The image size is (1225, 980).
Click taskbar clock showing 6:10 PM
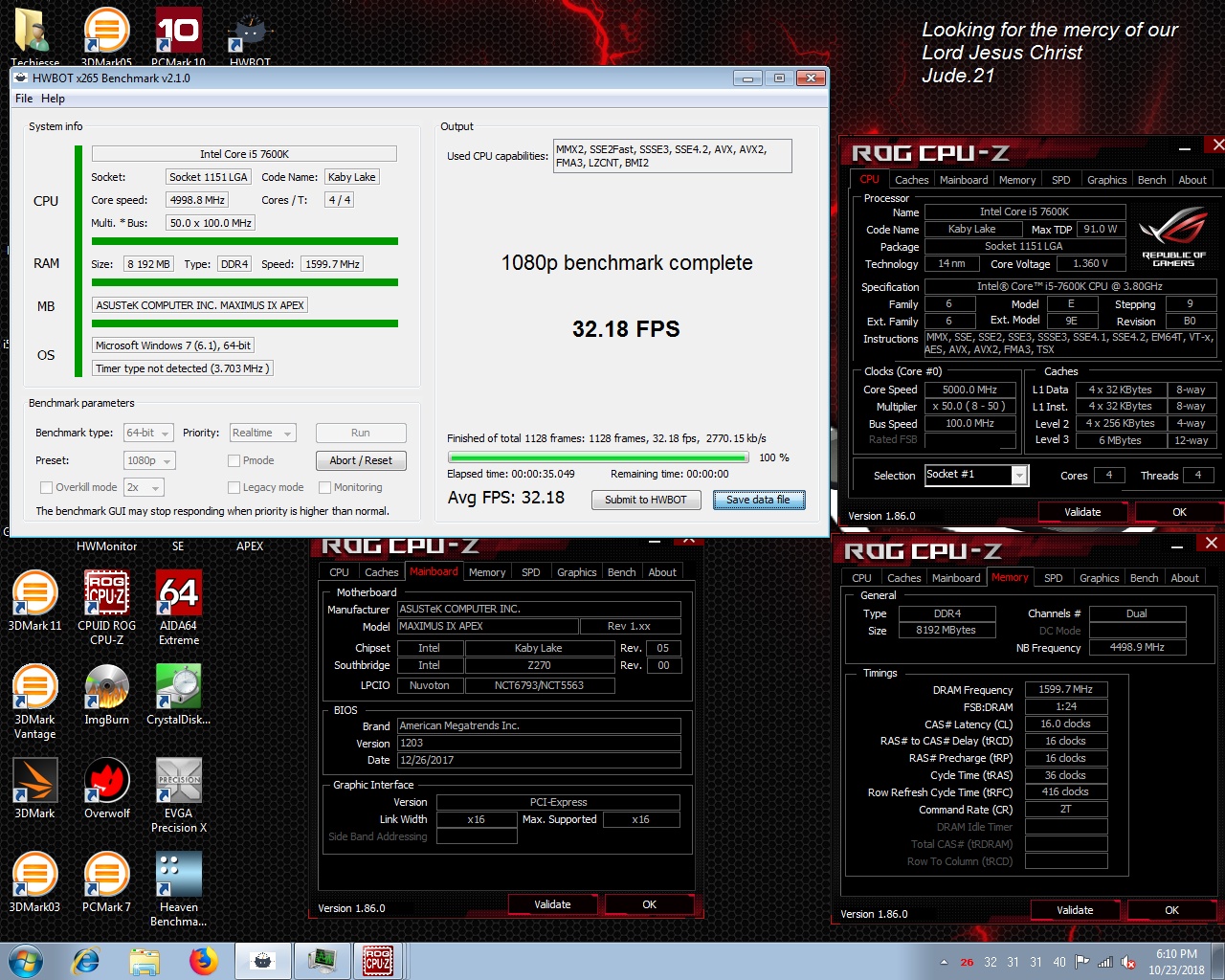tap(1176, 962)
